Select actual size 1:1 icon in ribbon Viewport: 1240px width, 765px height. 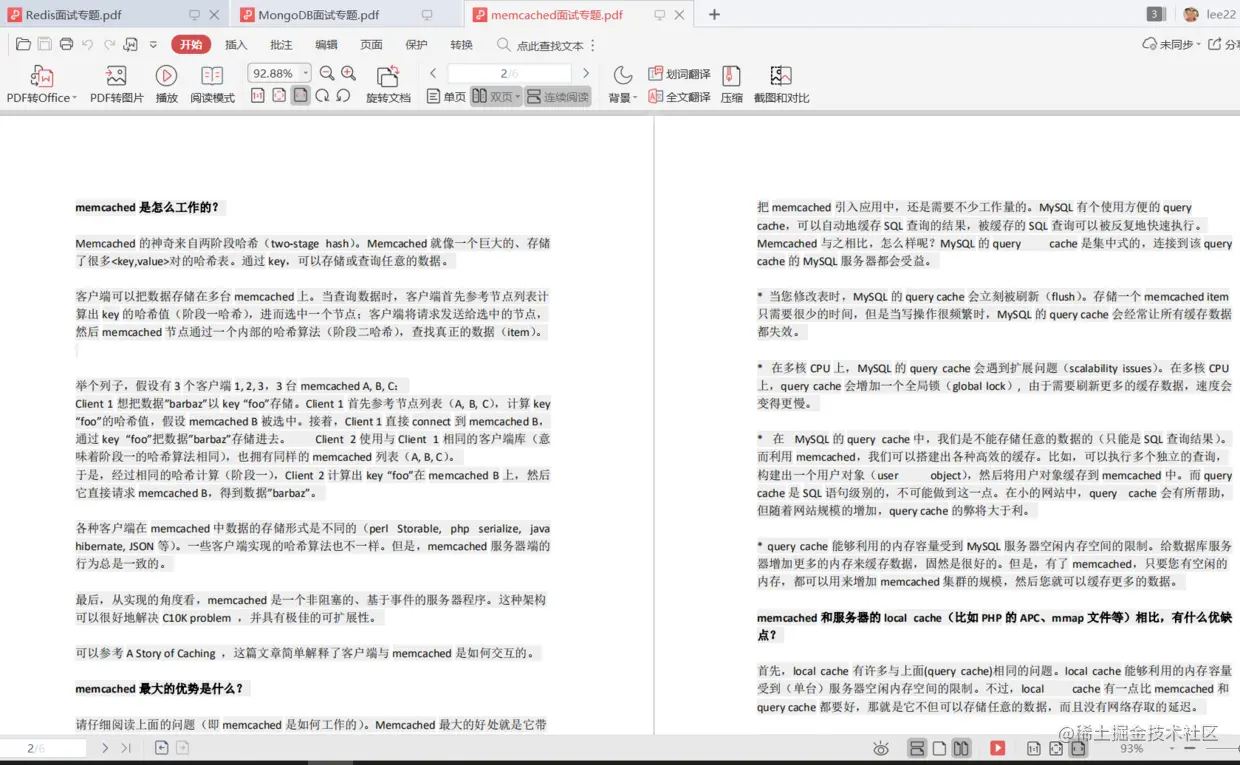click(258, 96)
